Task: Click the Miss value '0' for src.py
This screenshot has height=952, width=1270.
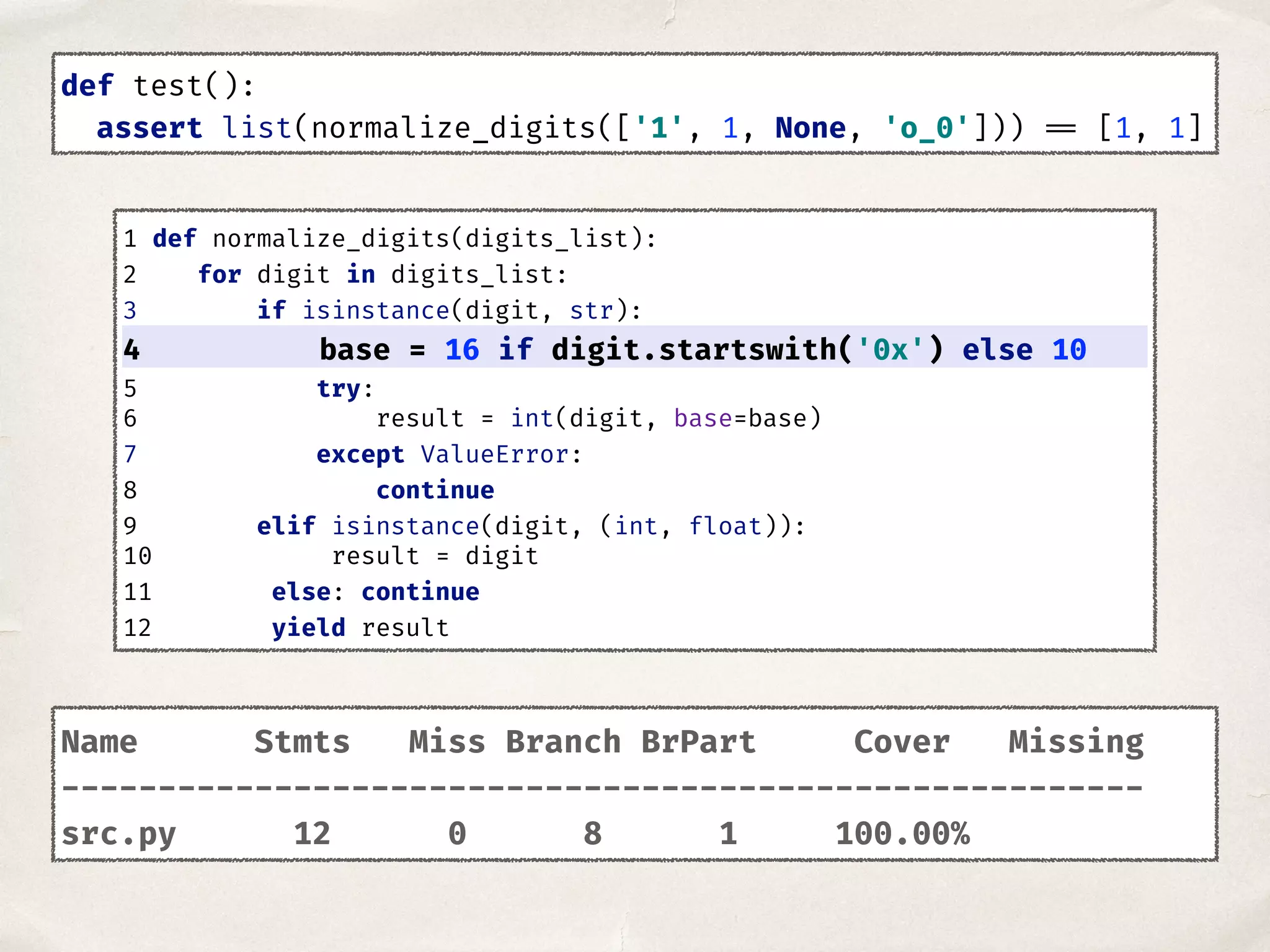Action: [x=457, y=834]
